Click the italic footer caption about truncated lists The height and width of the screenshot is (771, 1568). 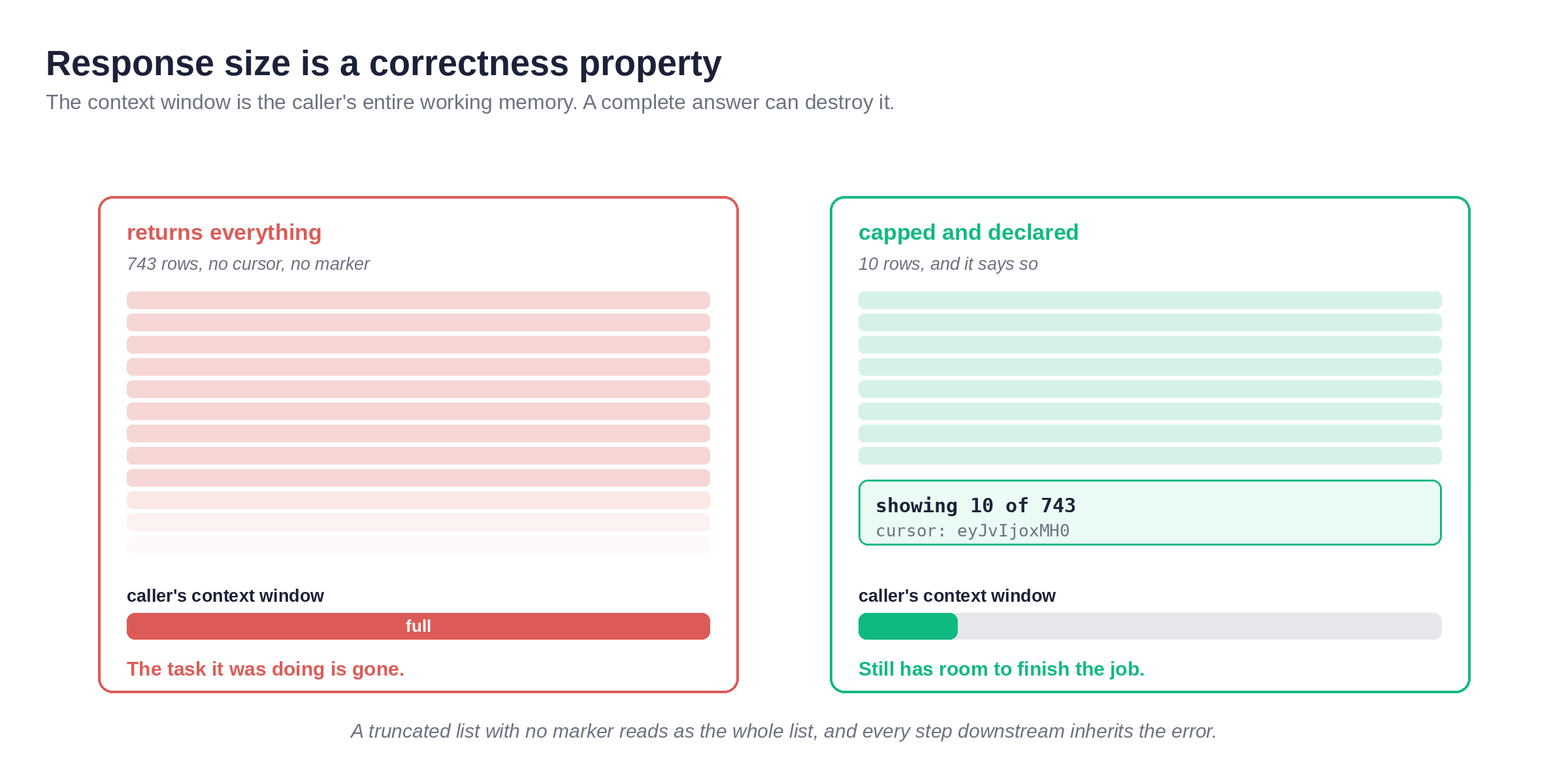784,731
